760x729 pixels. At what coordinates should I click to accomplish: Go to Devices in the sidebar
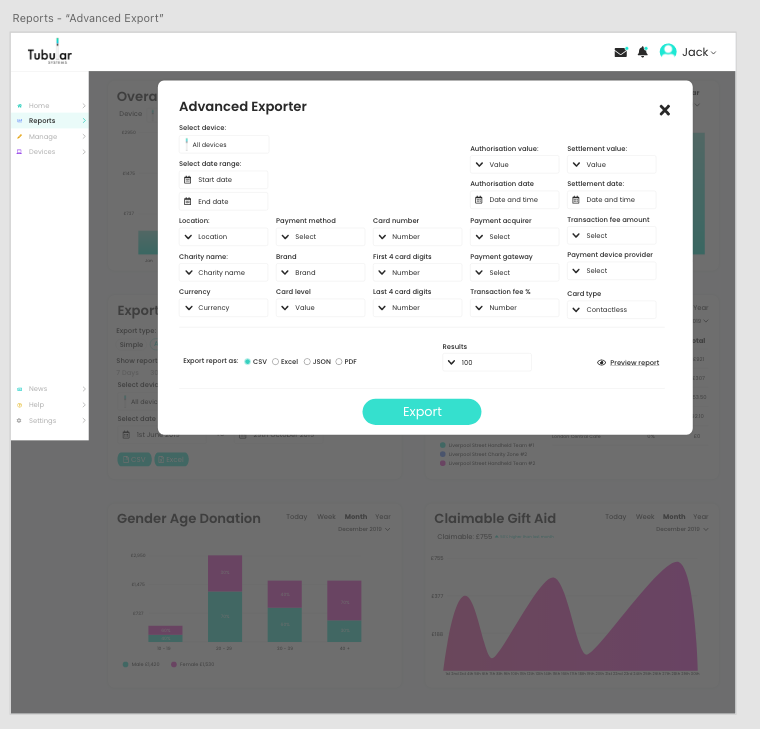pyautogui.click(x=42, y=152)
